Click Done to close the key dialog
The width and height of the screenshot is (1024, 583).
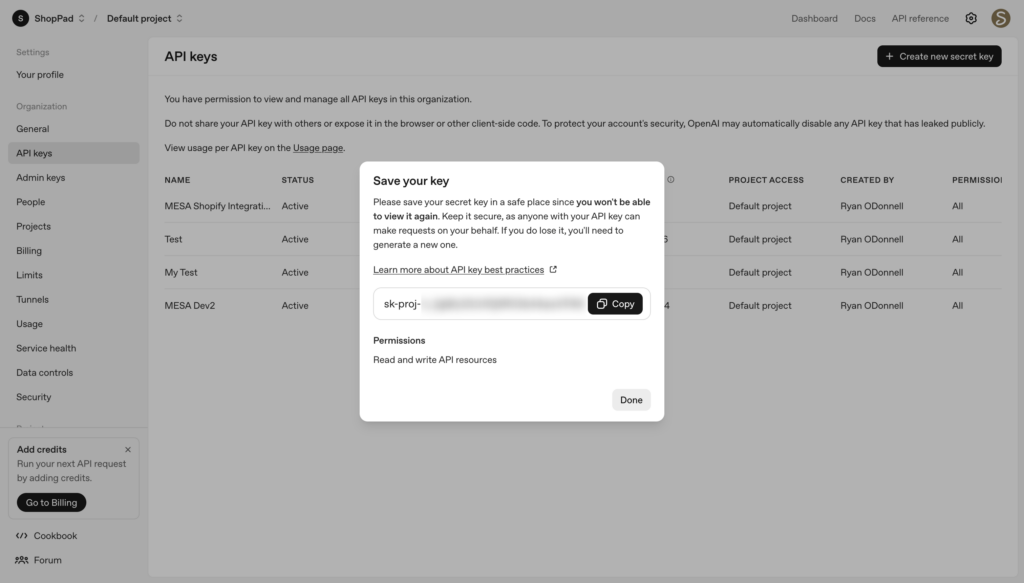click(x=631, y=399)
